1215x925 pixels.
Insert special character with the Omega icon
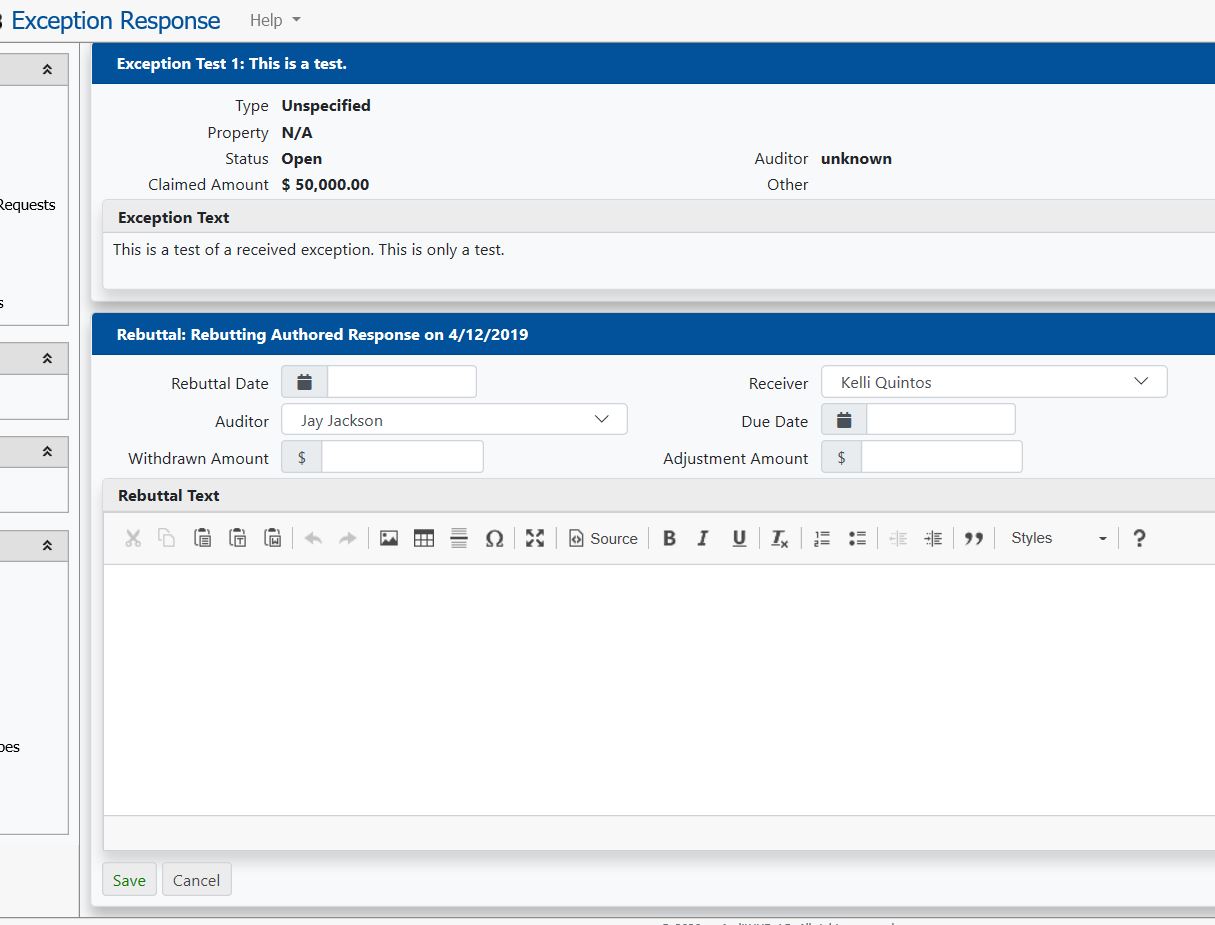click(494, 538)
